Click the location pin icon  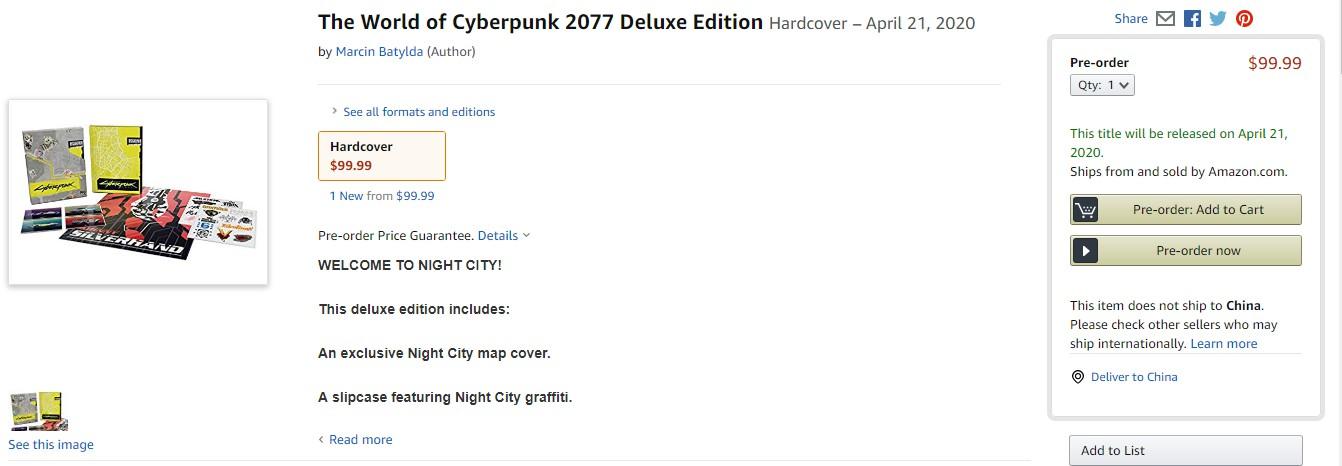pos(1078,377)
